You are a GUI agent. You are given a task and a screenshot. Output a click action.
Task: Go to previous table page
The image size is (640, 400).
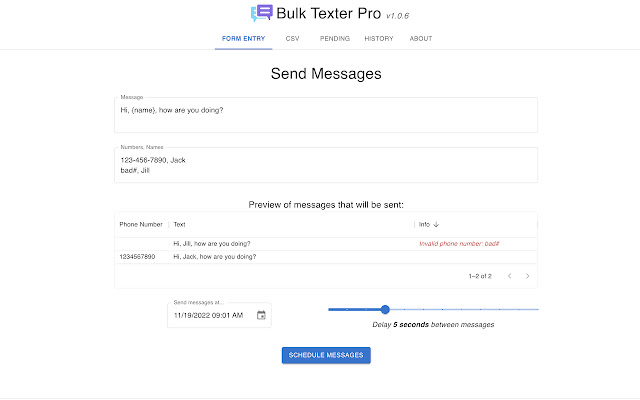click(509, 275)
